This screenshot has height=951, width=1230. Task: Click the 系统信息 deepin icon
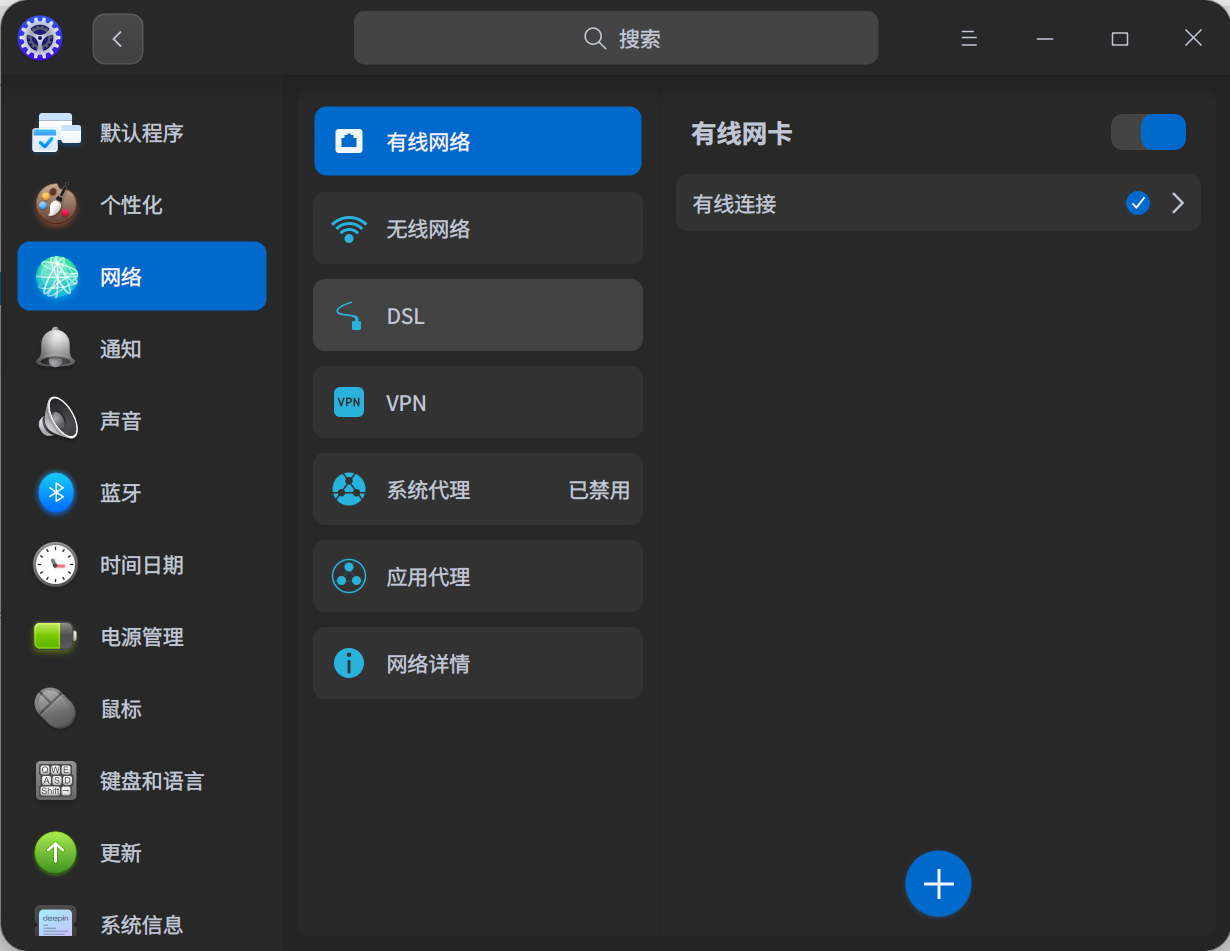[56, 922]
